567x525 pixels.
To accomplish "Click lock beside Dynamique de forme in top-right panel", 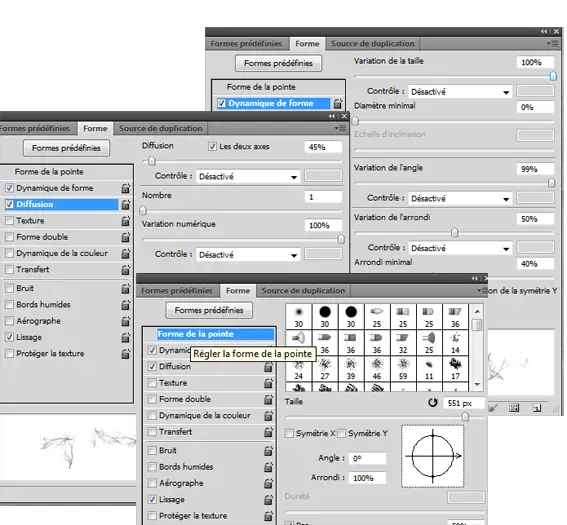I will tap(338, 103).
